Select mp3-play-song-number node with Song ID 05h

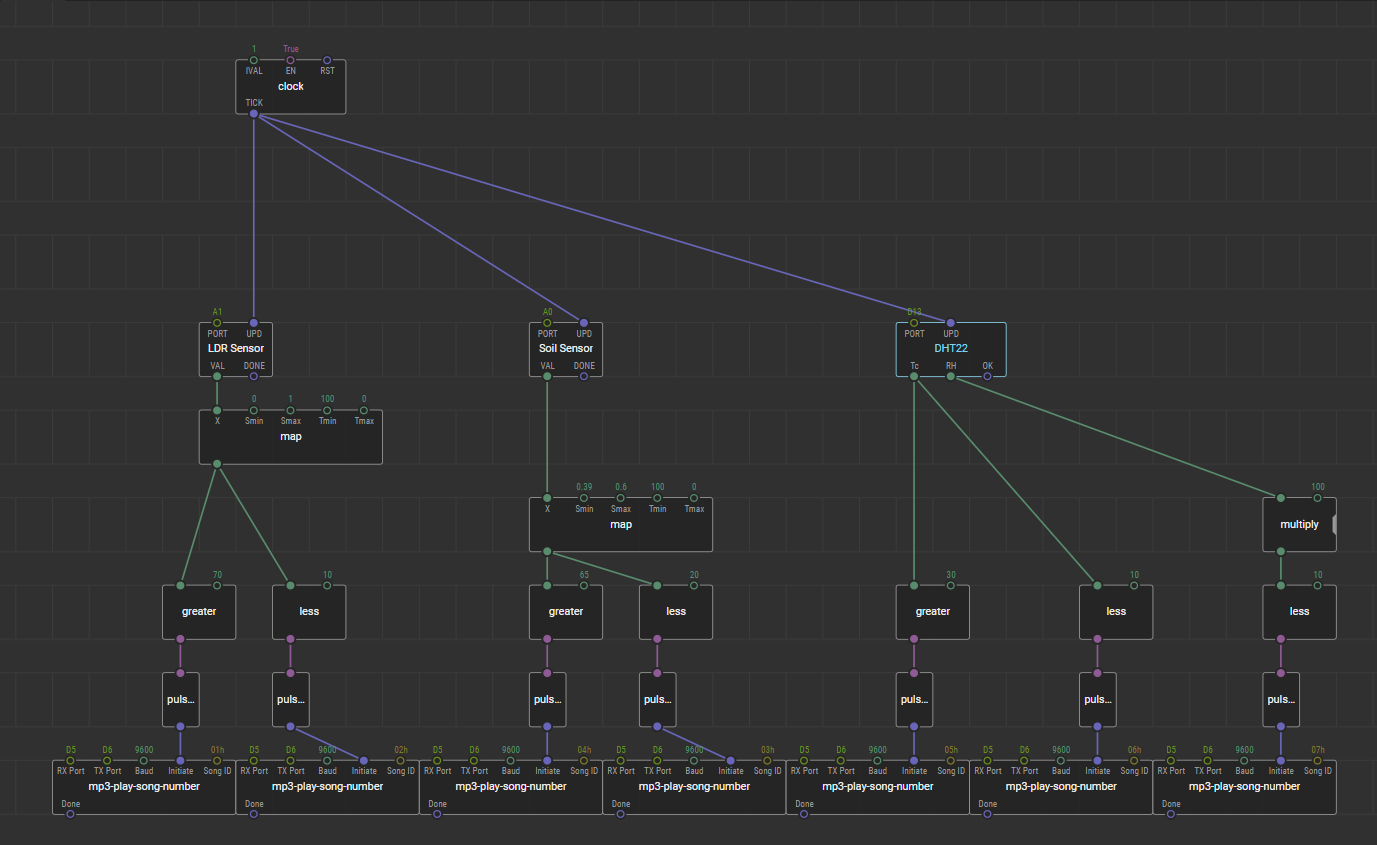(x=878, y=787)
